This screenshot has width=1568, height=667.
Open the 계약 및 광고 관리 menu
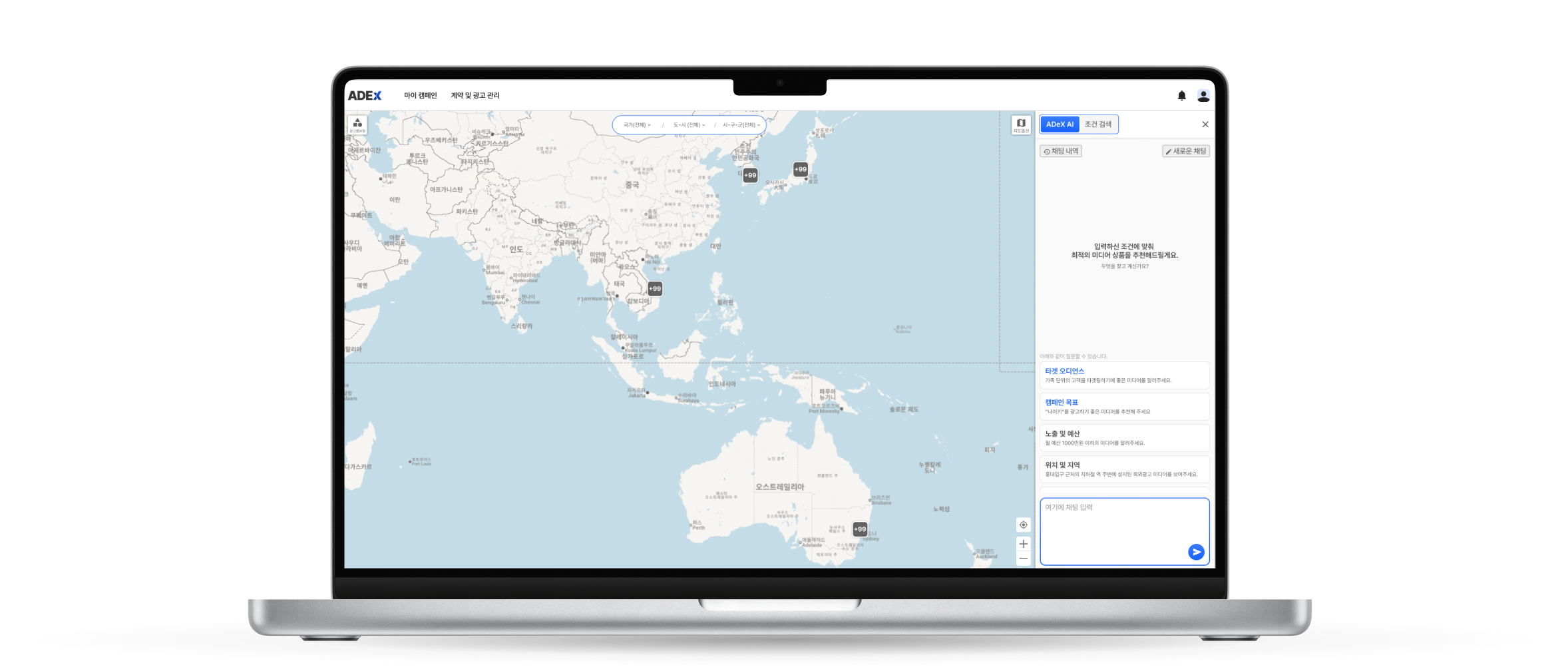click(475, 96)
